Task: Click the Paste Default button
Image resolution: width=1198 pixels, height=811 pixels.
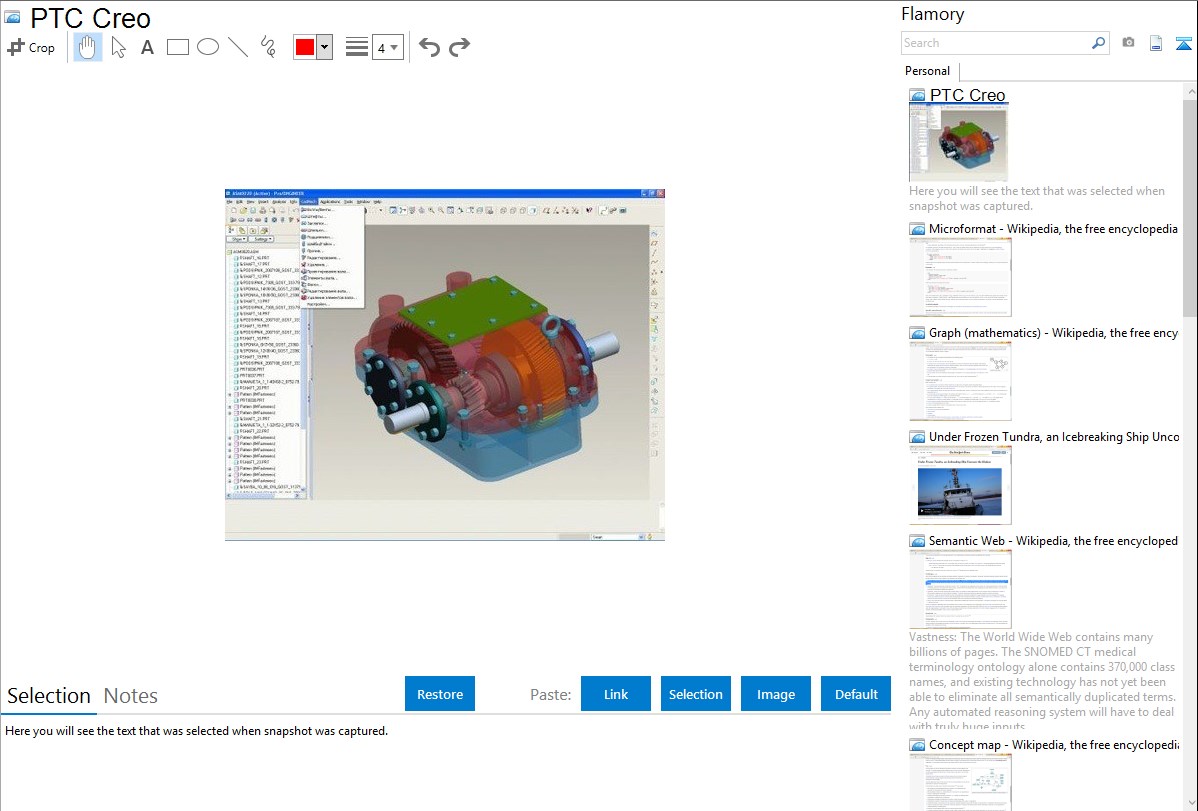Action: tap(856, 694)
